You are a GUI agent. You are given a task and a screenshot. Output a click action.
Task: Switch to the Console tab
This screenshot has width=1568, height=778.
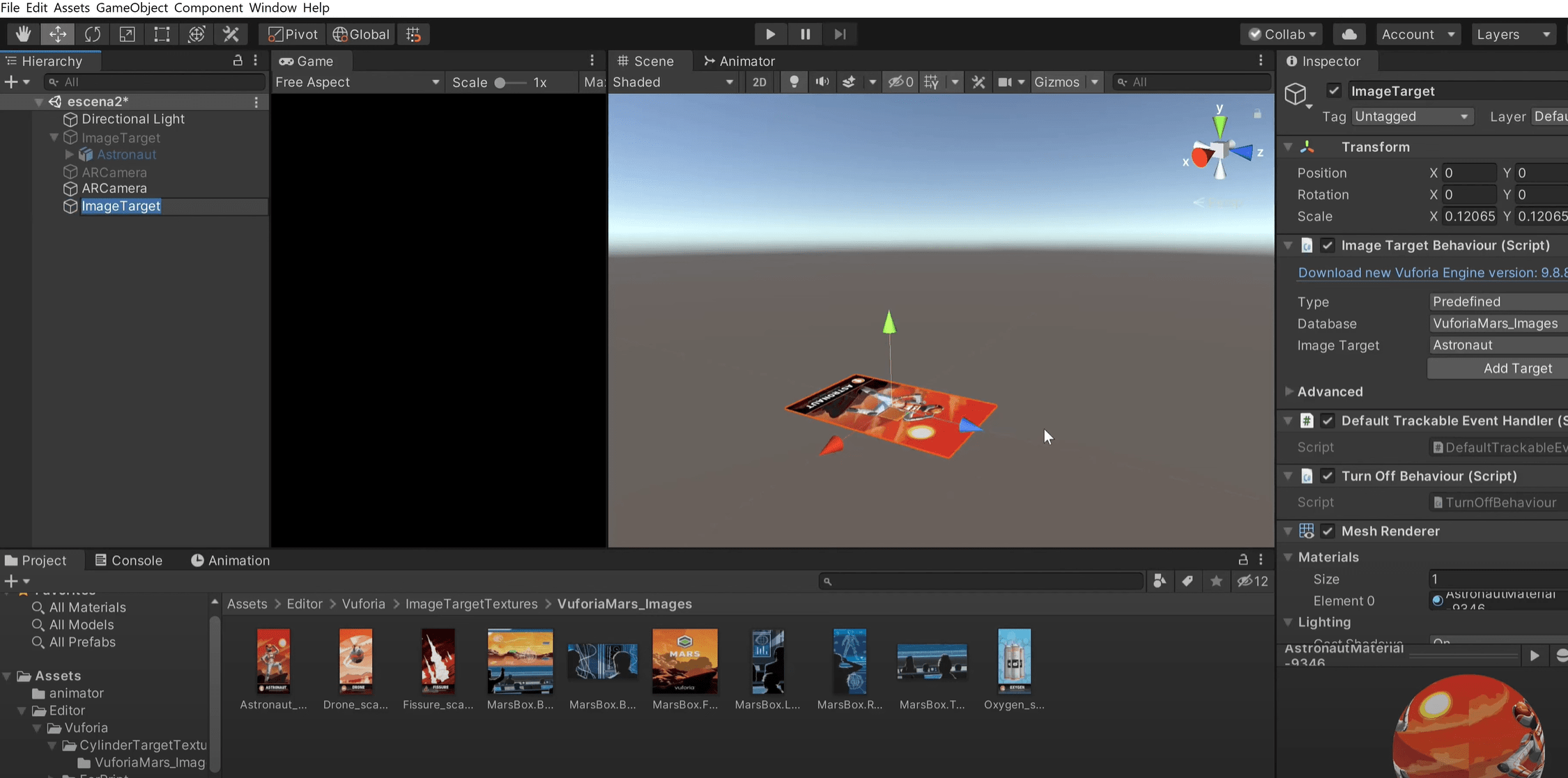click(x=129, y=560)
